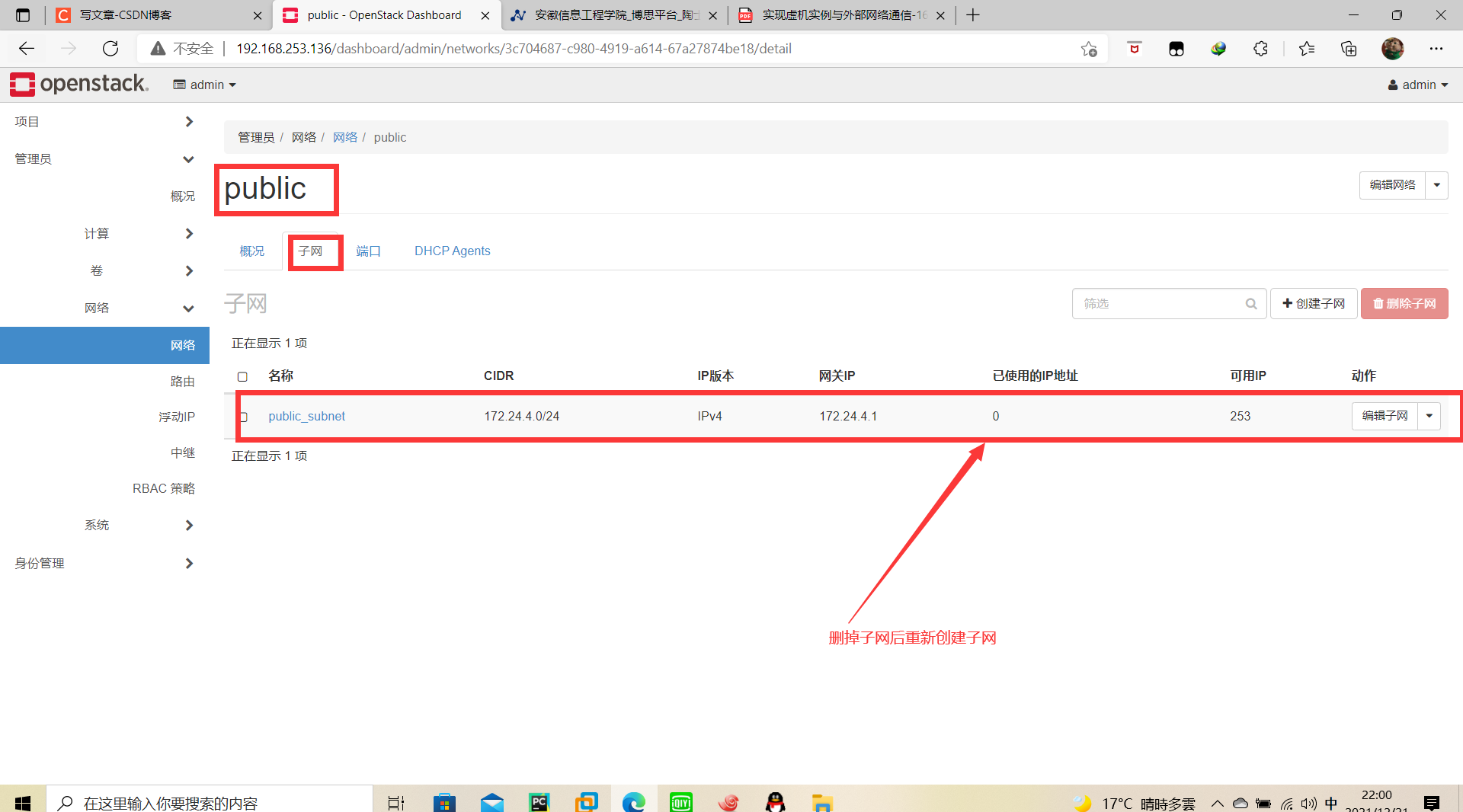Open browser Settings and more menu
Screen dimensions: 1463x812
click(1436, 49)
